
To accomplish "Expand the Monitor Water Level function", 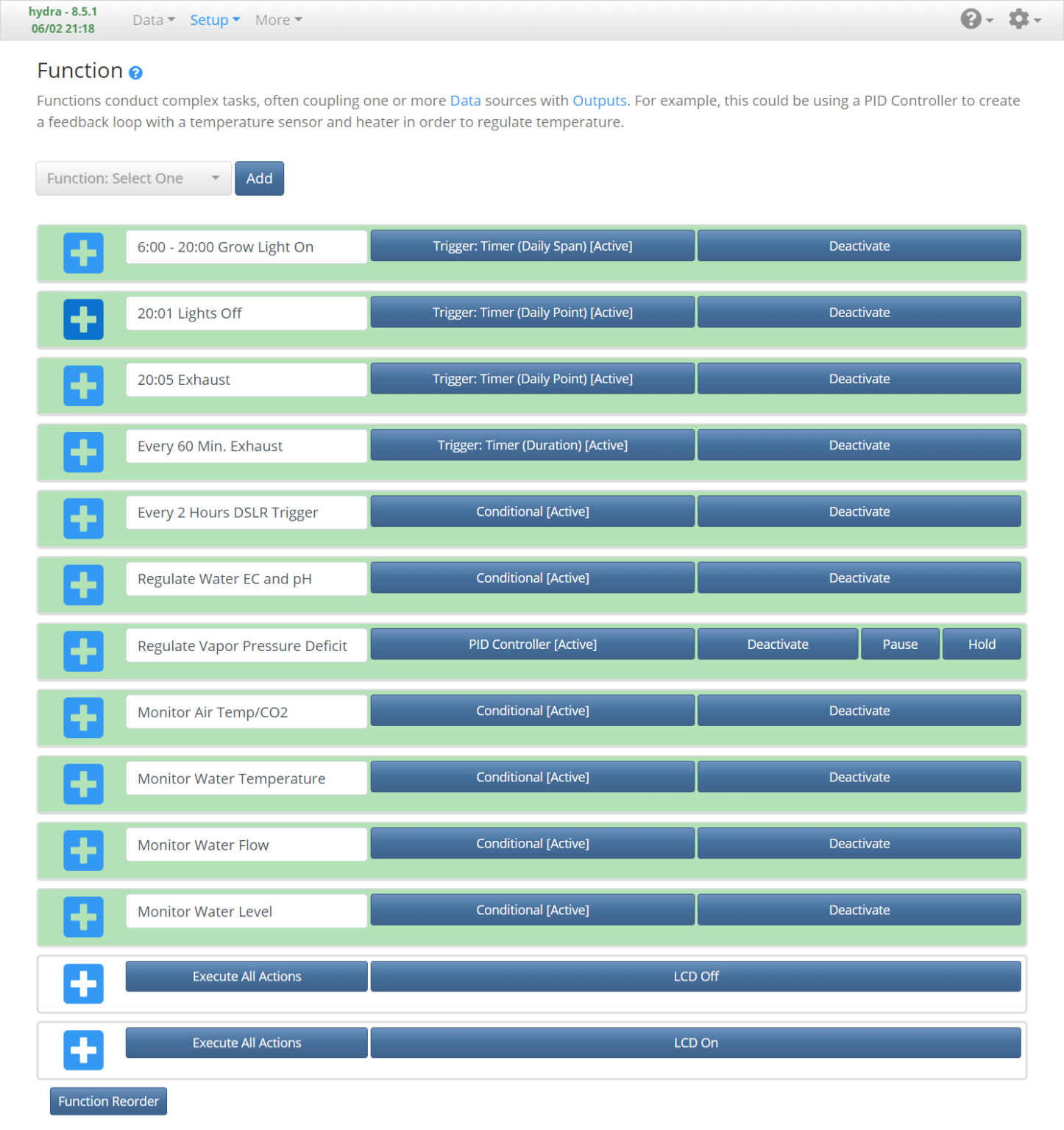I will (x=83, y=917).
